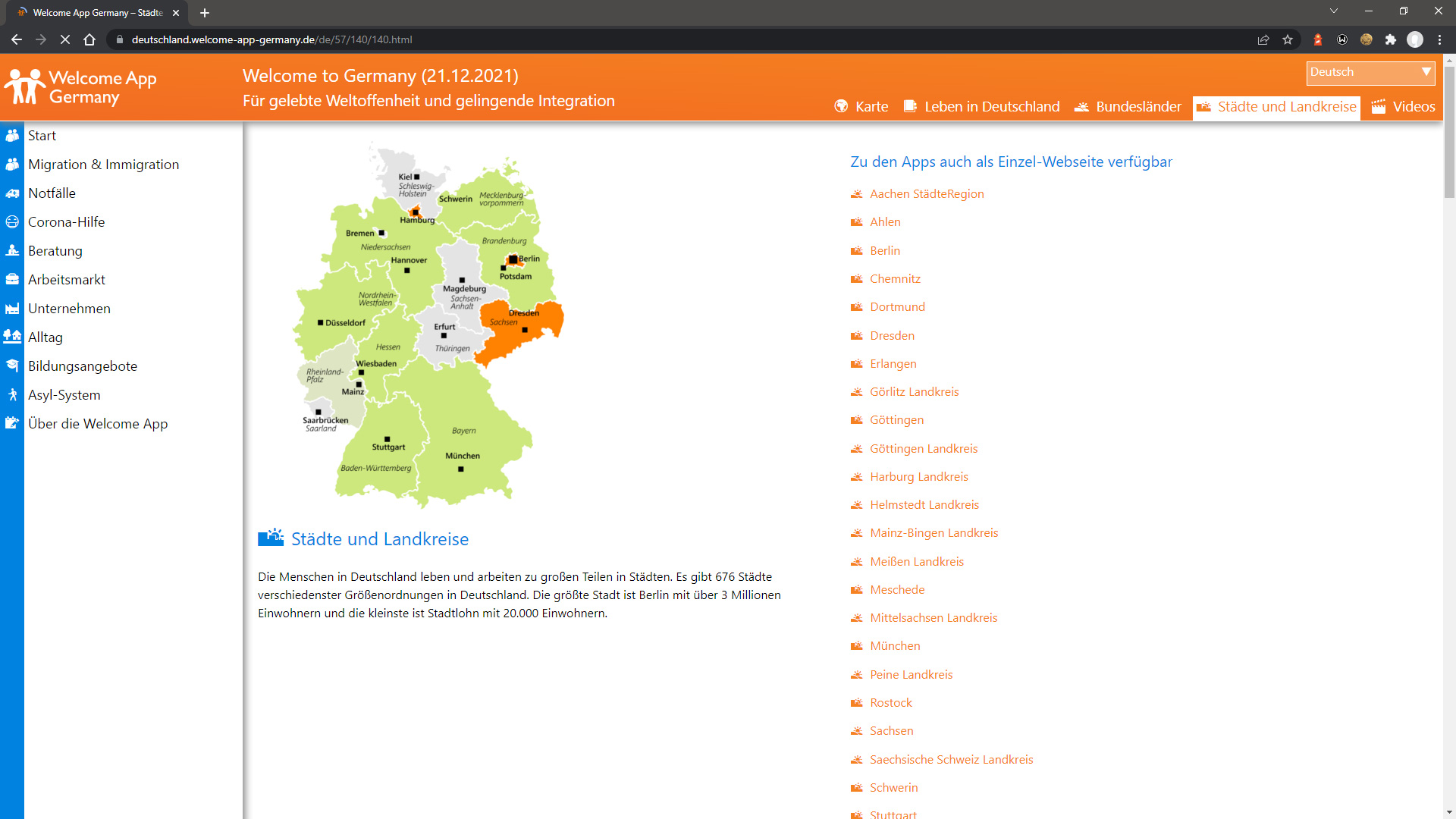Image resolution: width=1456 pixels, height=819 pixels.
Task: Click the browser back arrow
Action: [x=17, y=39]
